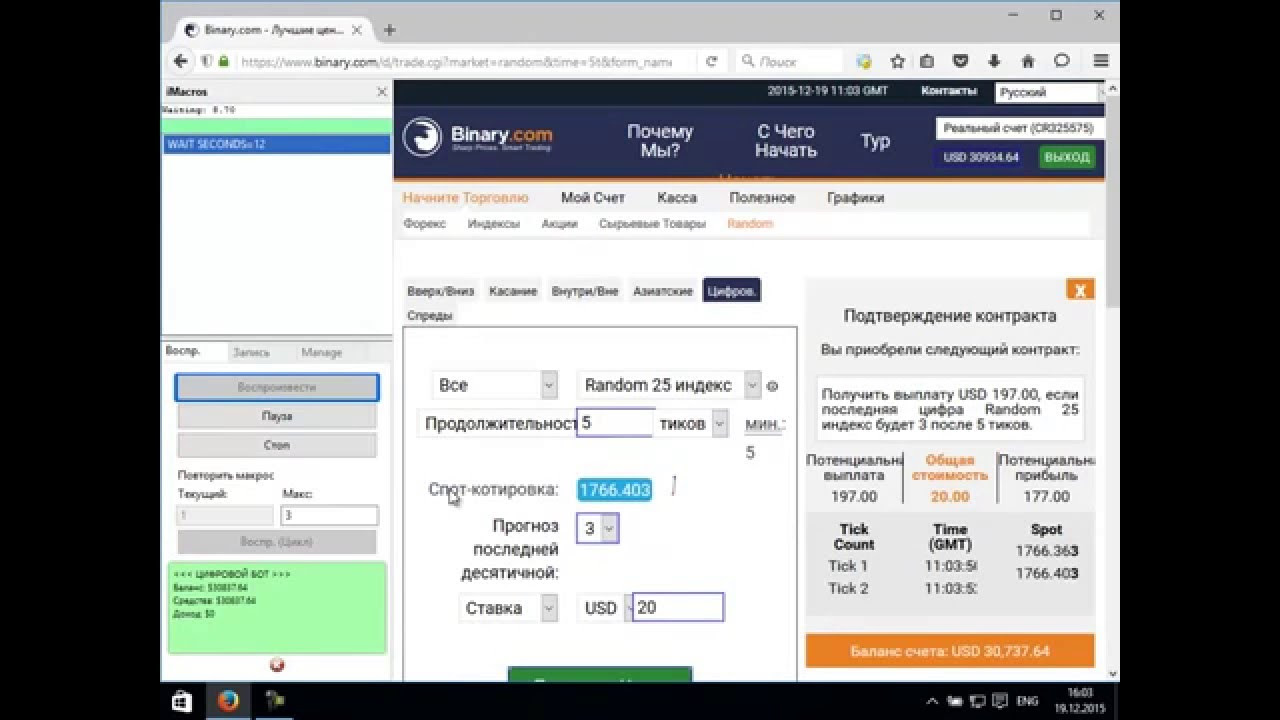
Task: Switch to Касание trade tab
Action: coord(513,291)
